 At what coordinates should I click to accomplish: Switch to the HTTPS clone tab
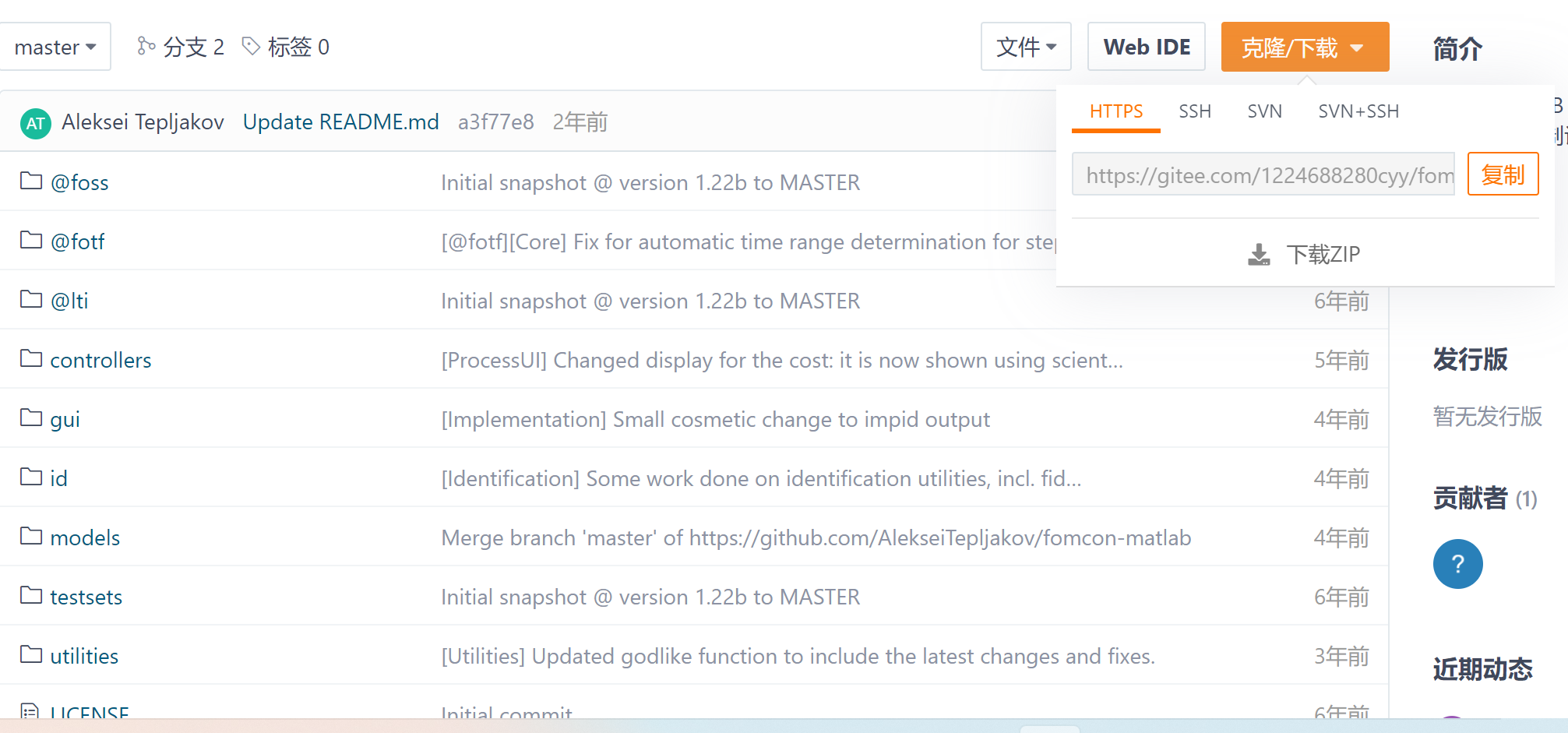coord(1116,111)
